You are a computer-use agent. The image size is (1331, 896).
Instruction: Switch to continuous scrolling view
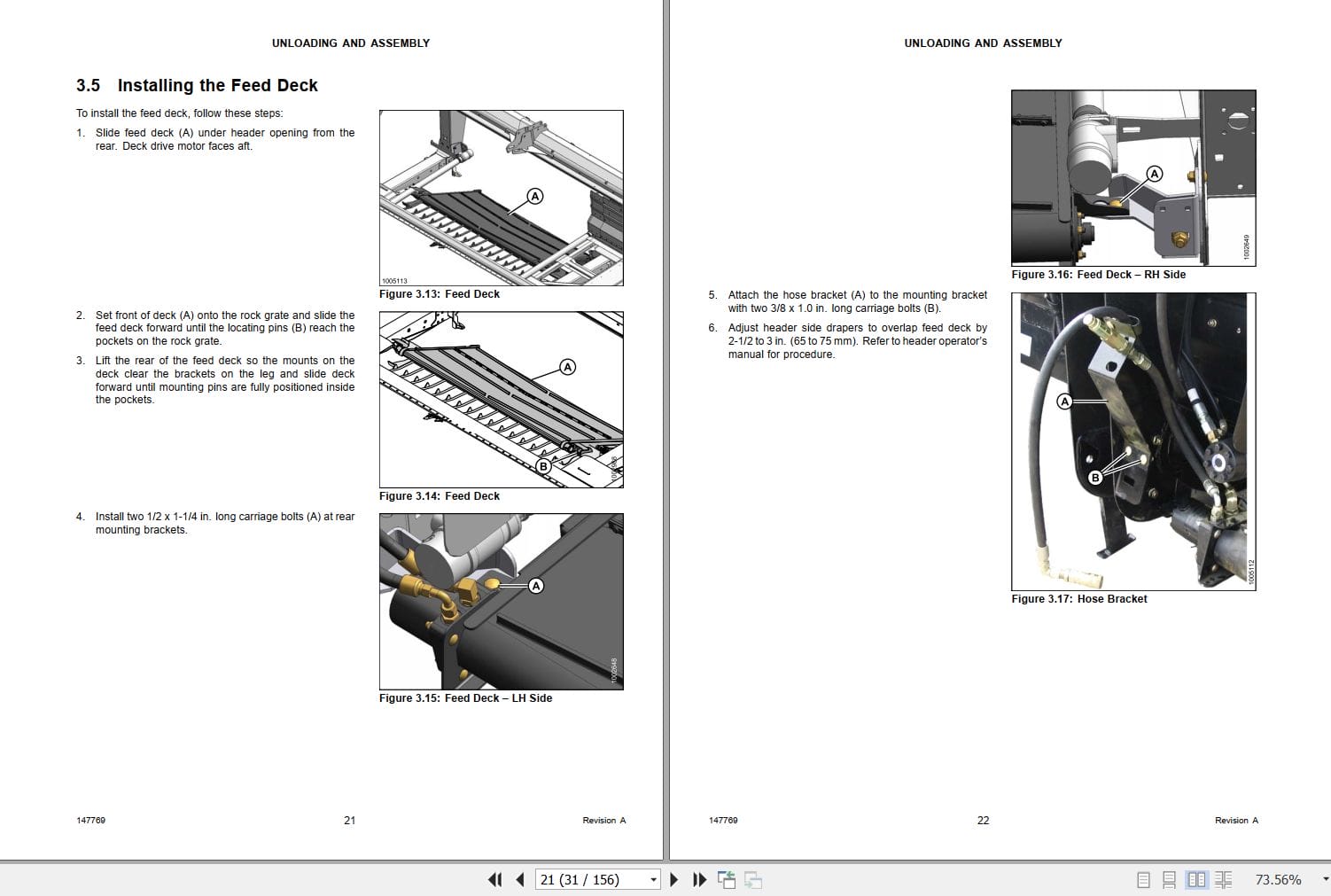(x=1168, y=879)
